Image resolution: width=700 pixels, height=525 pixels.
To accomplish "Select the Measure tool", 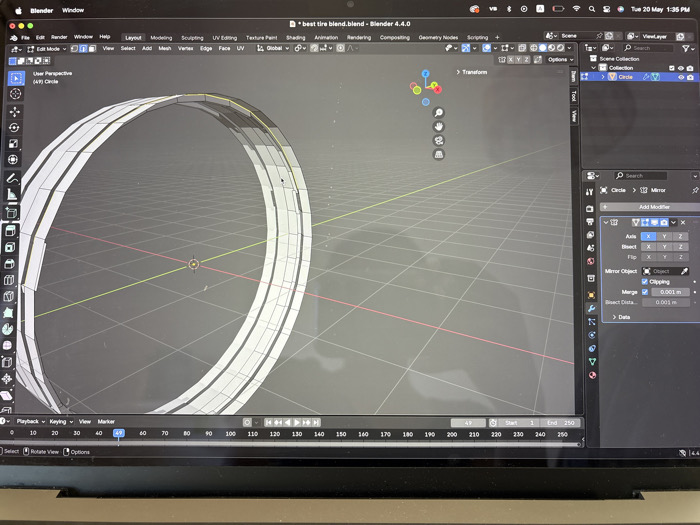I will coord(11,195).
